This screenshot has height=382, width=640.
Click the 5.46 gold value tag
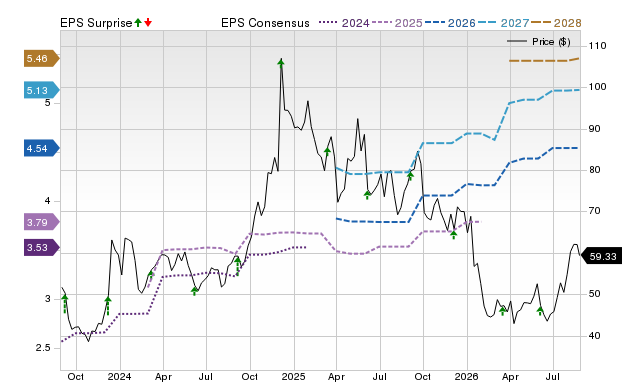41,58
